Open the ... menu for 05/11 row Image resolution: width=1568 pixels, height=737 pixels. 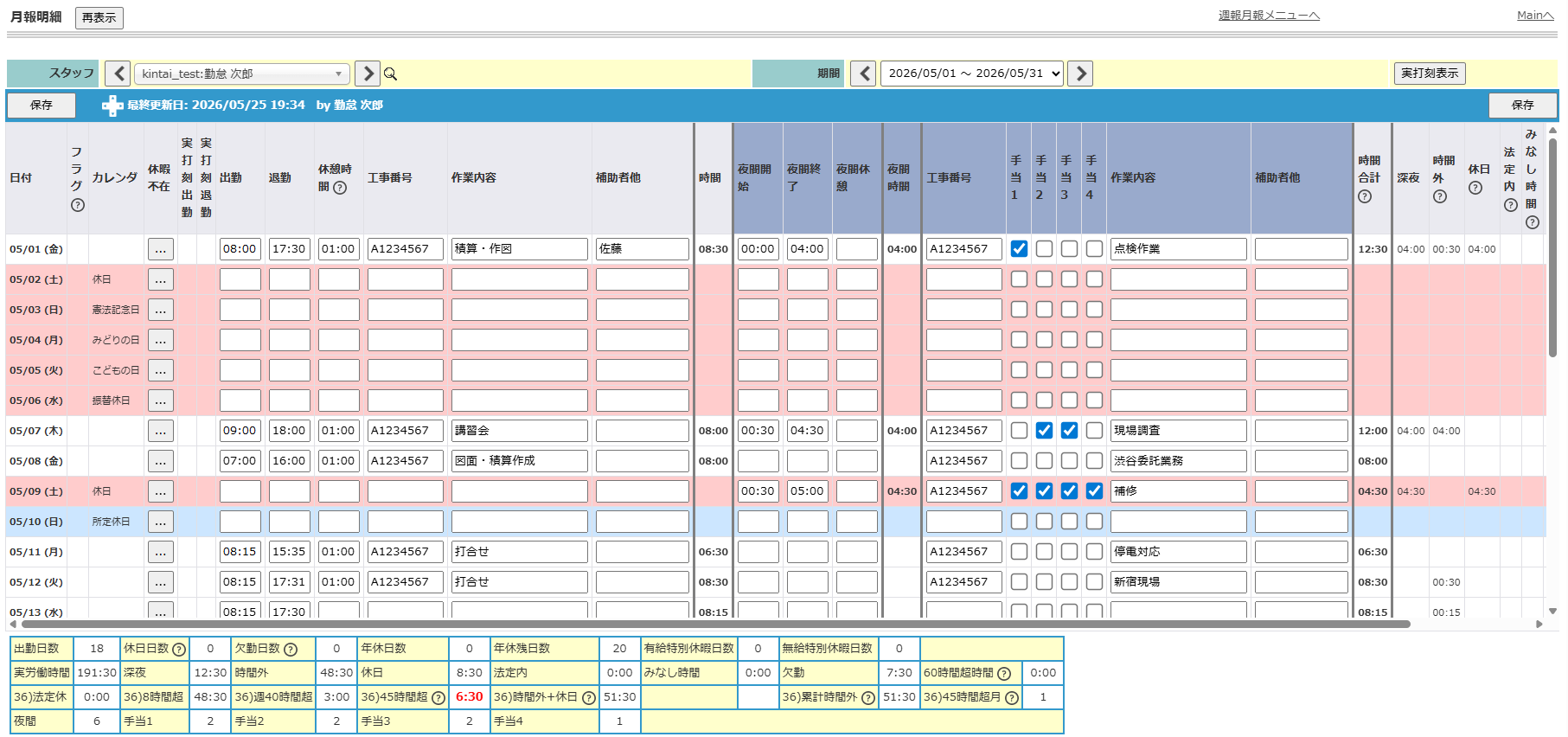click(x=161, y=552)
